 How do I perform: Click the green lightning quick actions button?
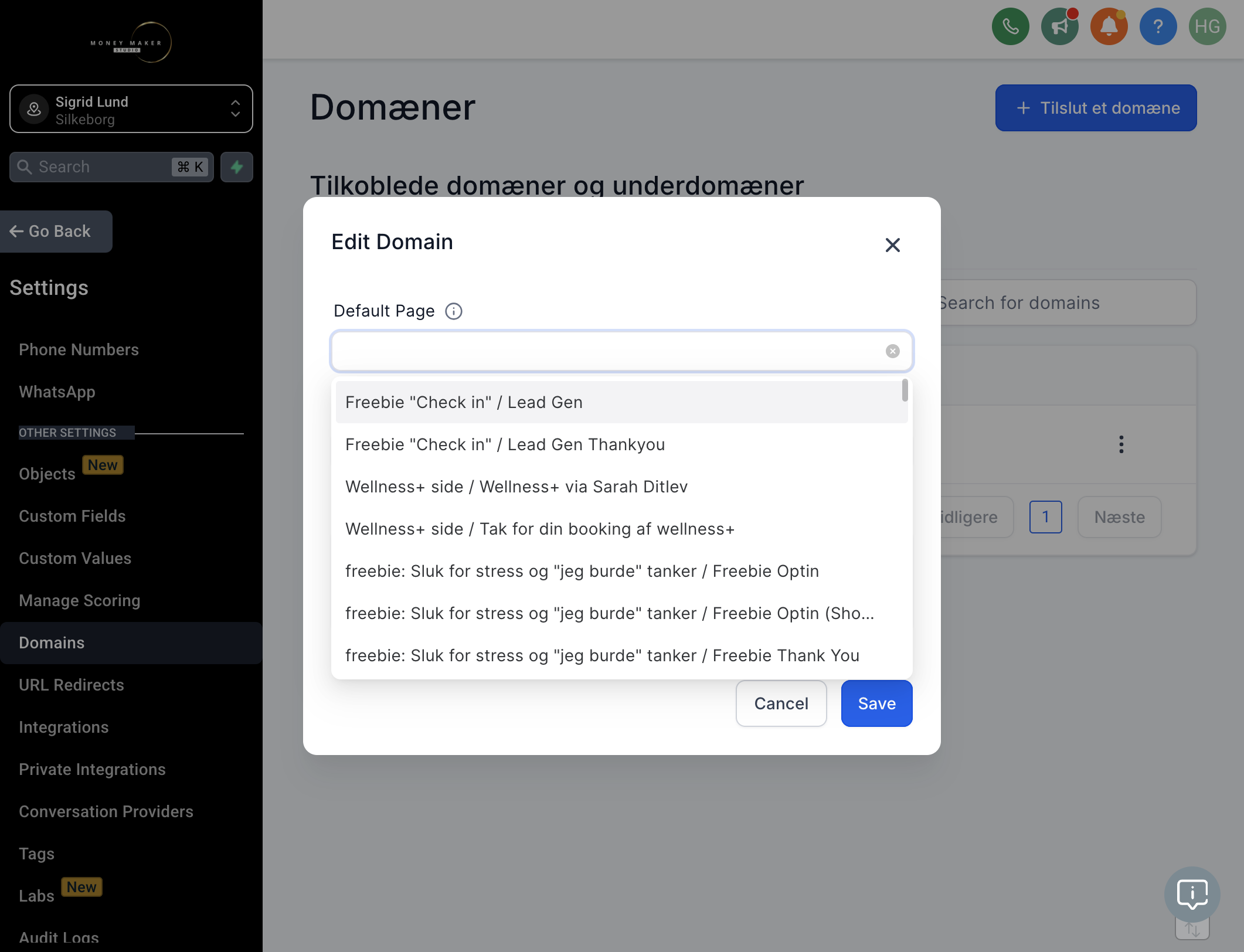(237, 167)
